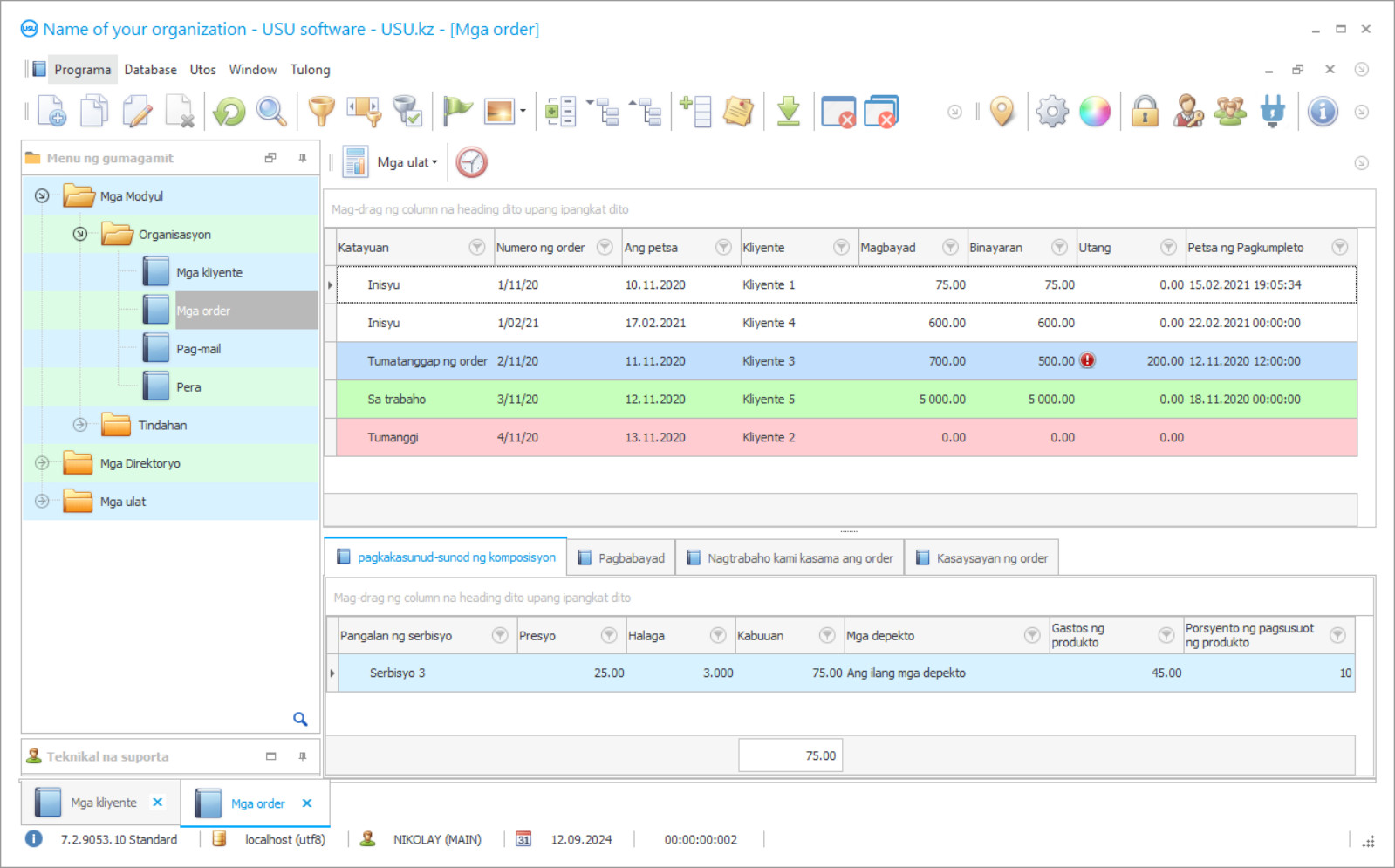Open the Tulong menu
Image resolution: width=1395 pixels, height=868 pixels.
pyautogui.click(x=310, y=70)
